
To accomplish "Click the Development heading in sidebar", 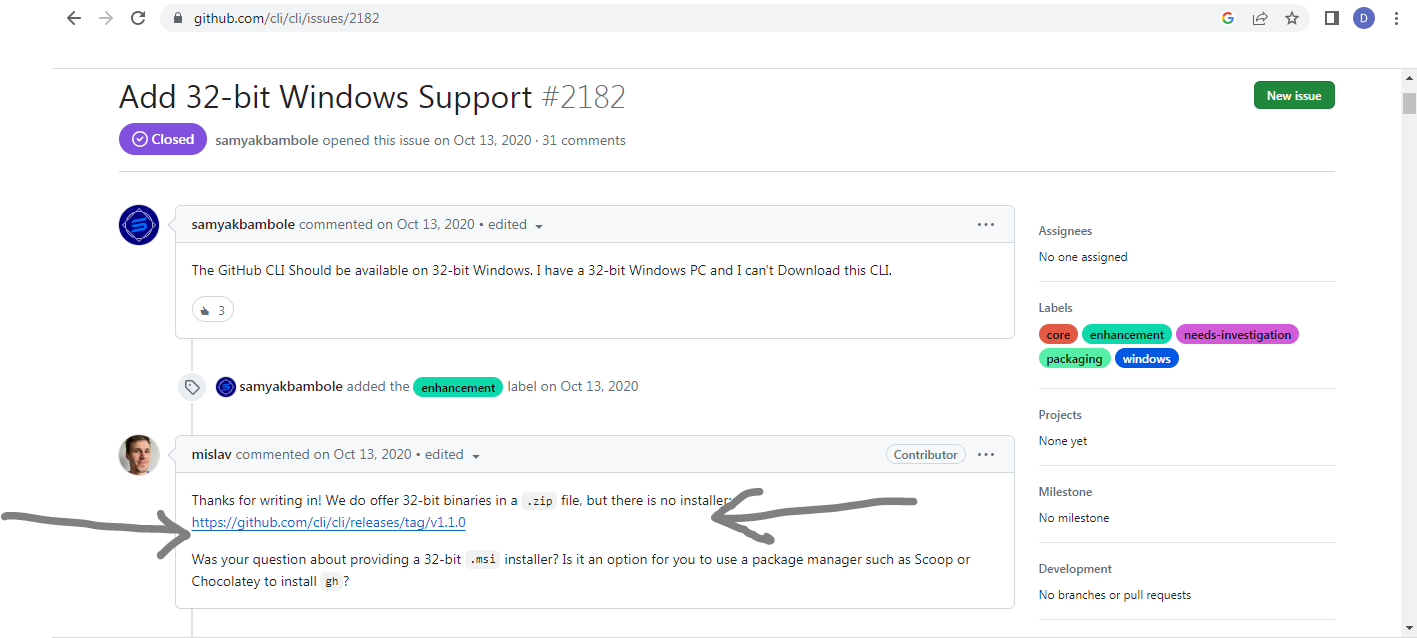I will tap(1076, 569).
